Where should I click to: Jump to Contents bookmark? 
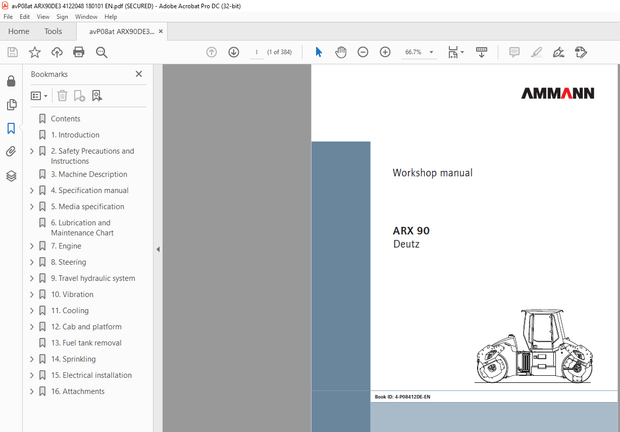[x=65, y=119]
